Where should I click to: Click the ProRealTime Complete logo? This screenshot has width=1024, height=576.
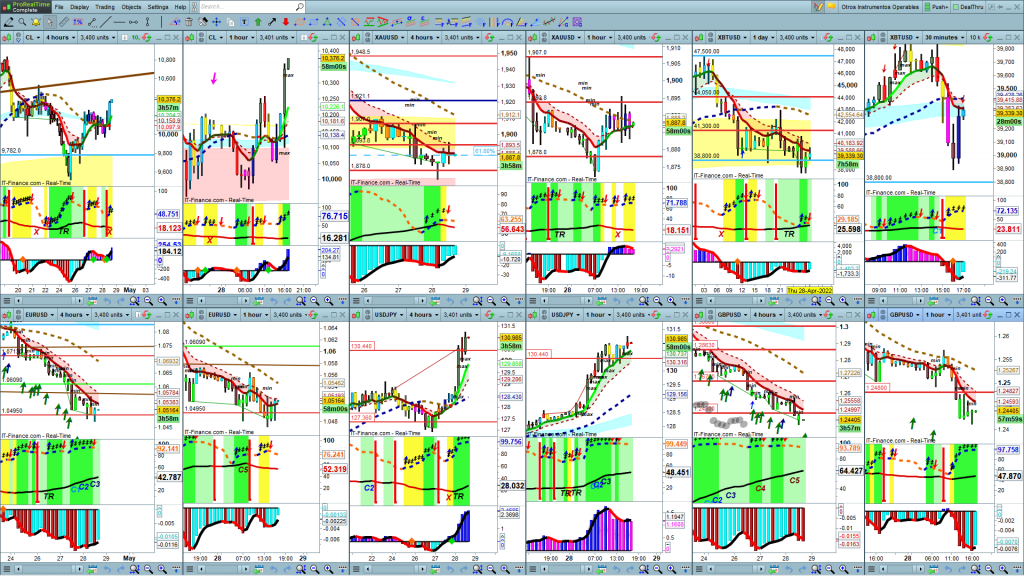[25, 7]
